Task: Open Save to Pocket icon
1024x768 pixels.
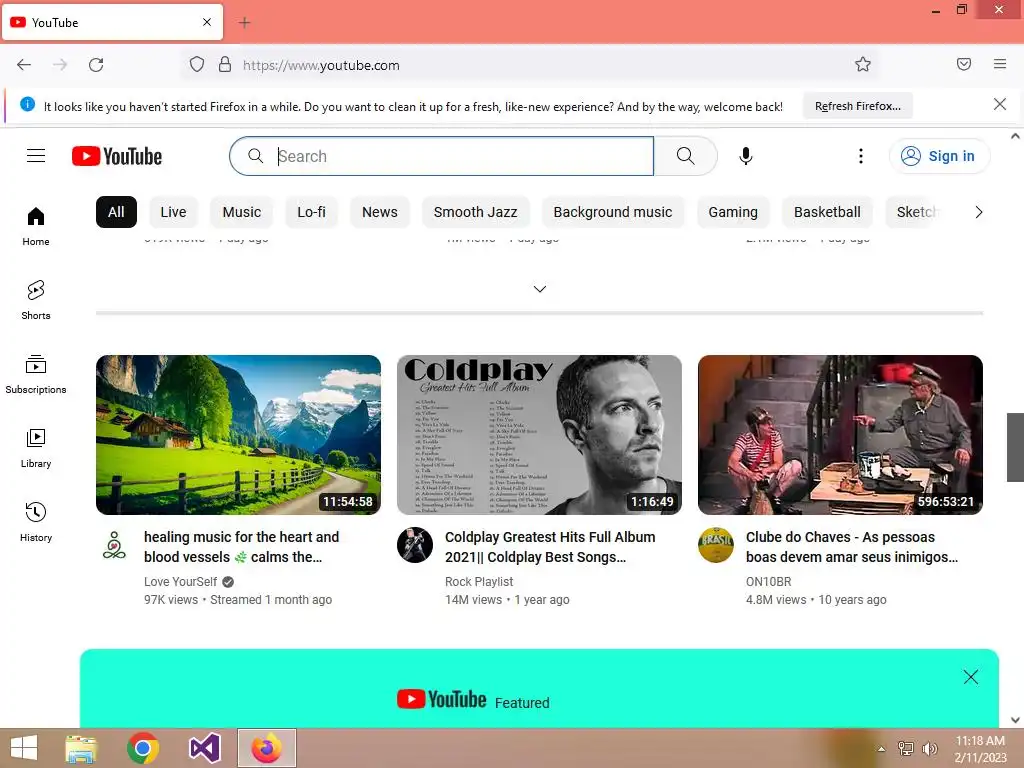Action: (x=964, y=64)
